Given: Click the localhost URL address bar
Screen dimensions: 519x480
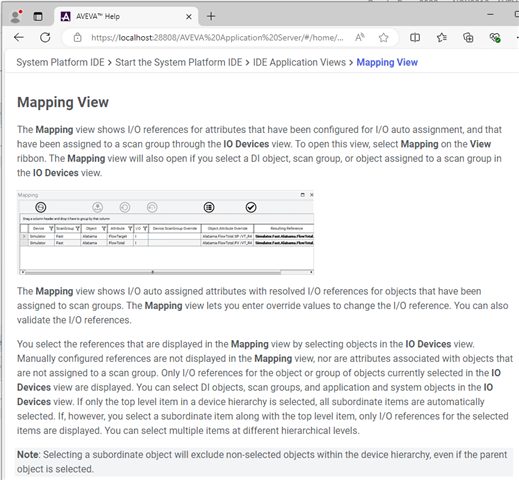Looking at the screenshot, I should coord(217,38).
